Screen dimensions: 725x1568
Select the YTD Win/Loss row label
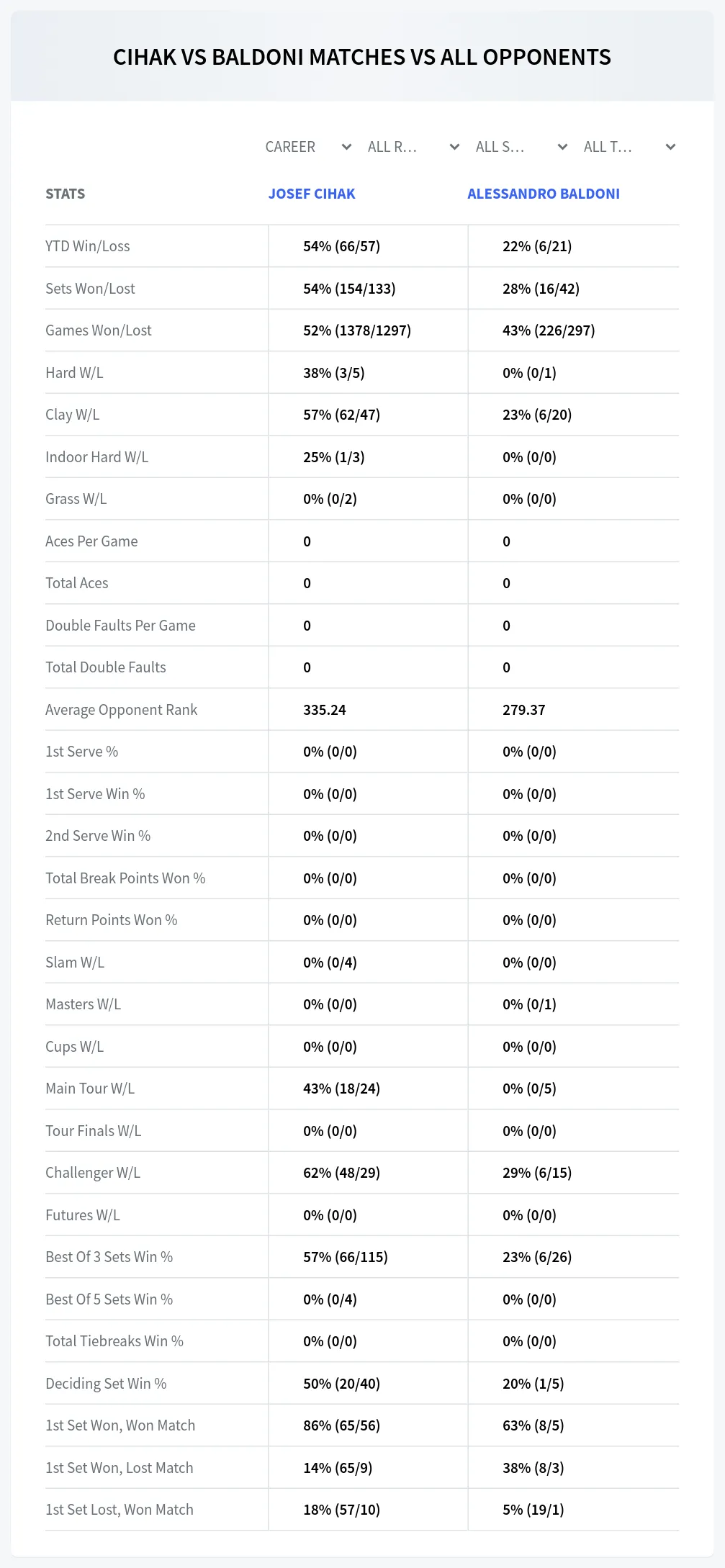point(88,246)
